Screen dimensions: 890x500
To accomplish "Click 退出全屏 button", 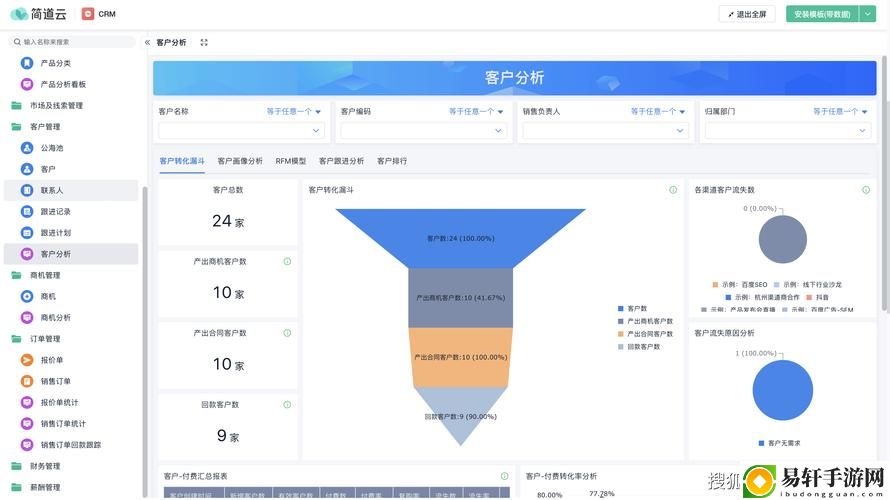I will (x=747, y=14).
